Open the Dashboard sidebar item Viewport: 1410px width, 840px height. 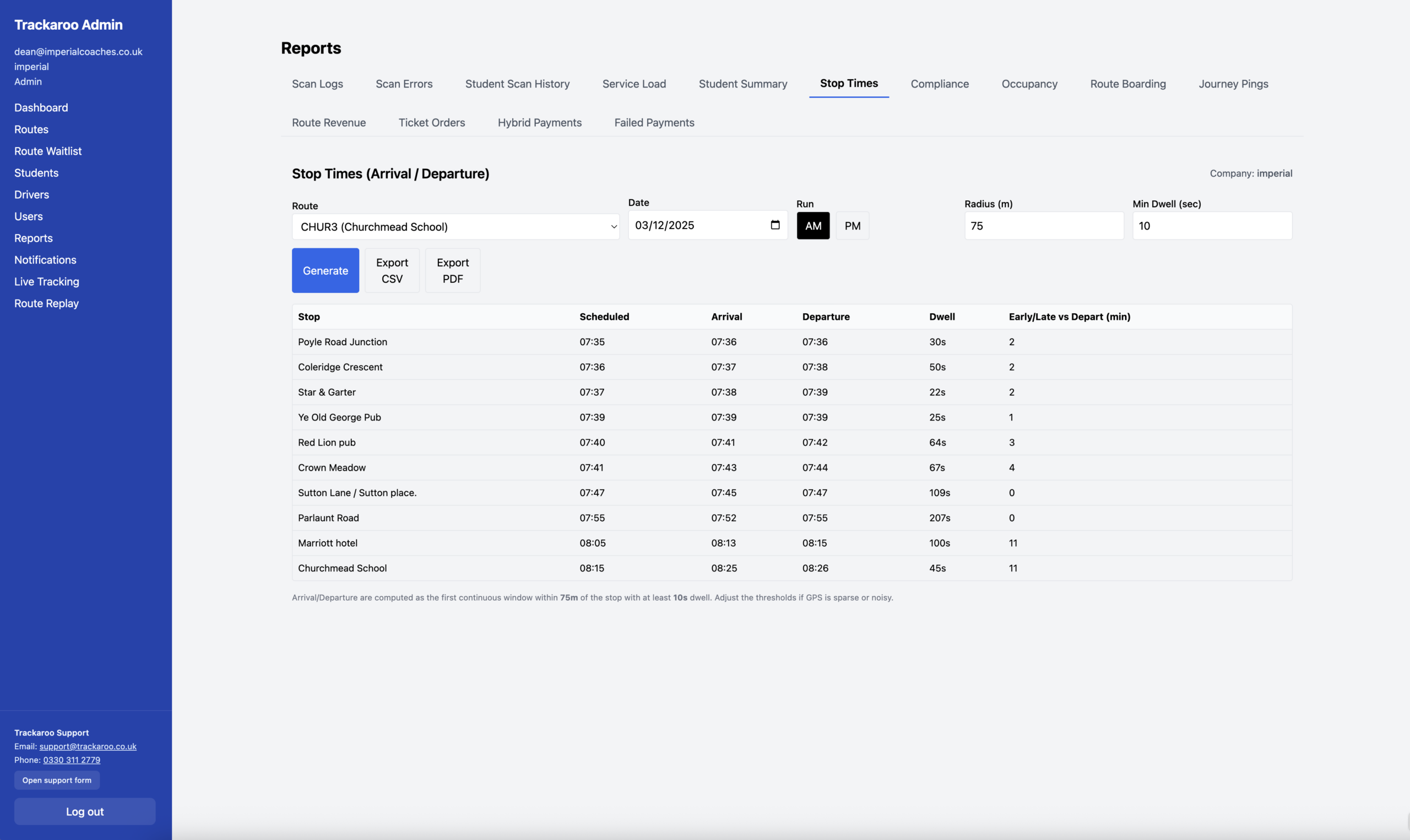point(41,107)
